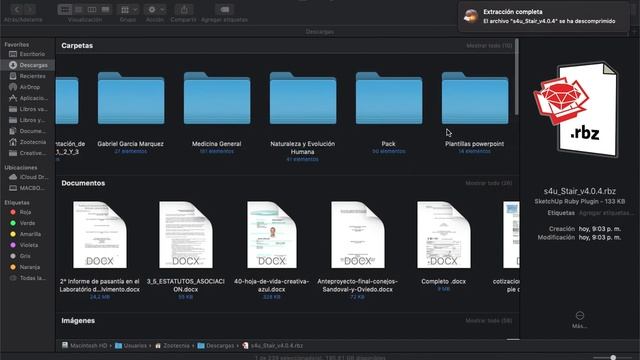640x360 pixels.
Task: Click the Agregar etiquetas tag icon
Action: [x=224, y=9]
